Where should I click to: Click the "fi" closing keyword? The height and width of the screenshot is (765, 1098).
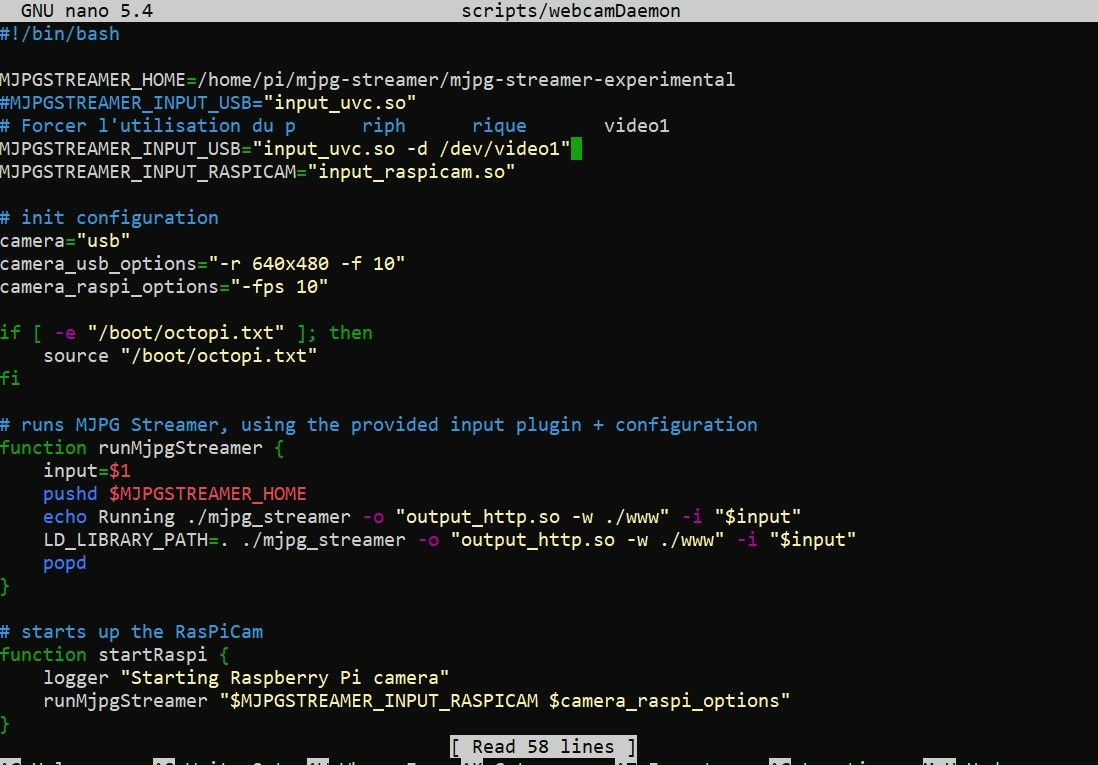[x=11, y=379]
